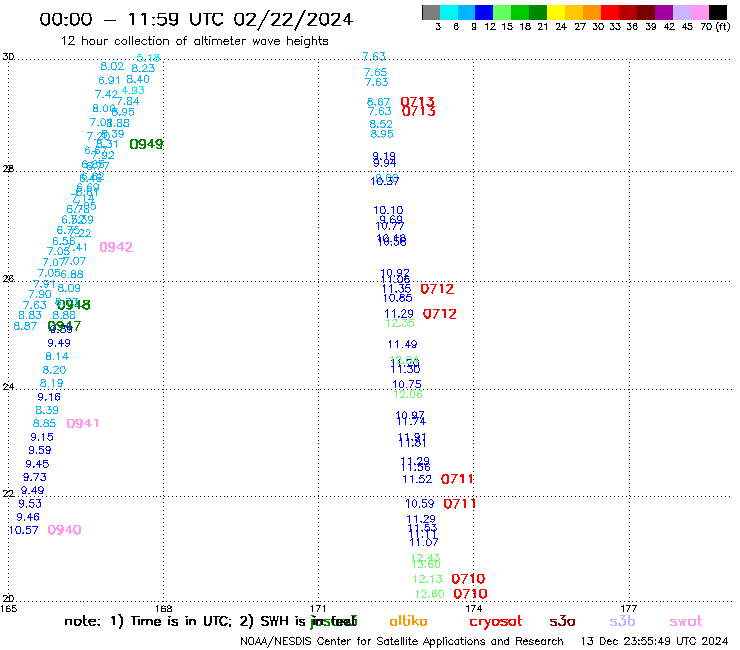This screenshot has height=650, width=740.
Task: Click the pink time label '0941'
Action: click(83, 423)
